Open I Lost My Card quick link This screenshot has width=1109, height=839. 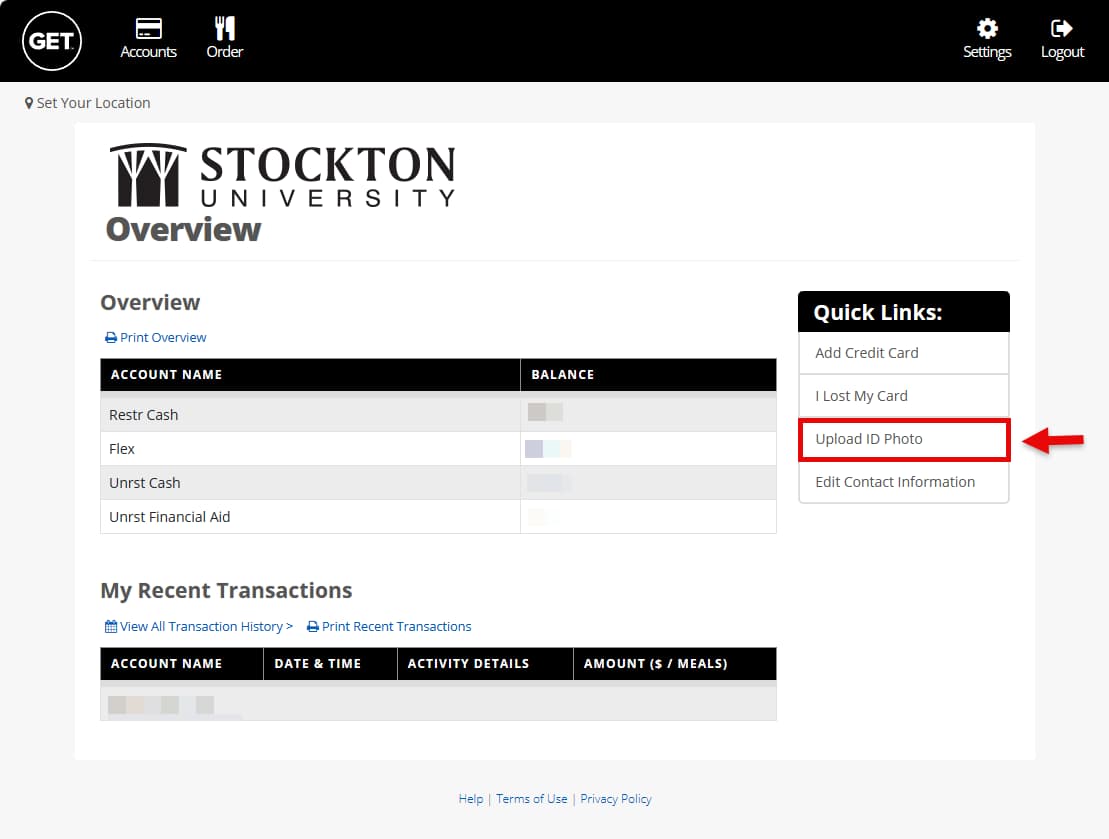pos(904,396)
